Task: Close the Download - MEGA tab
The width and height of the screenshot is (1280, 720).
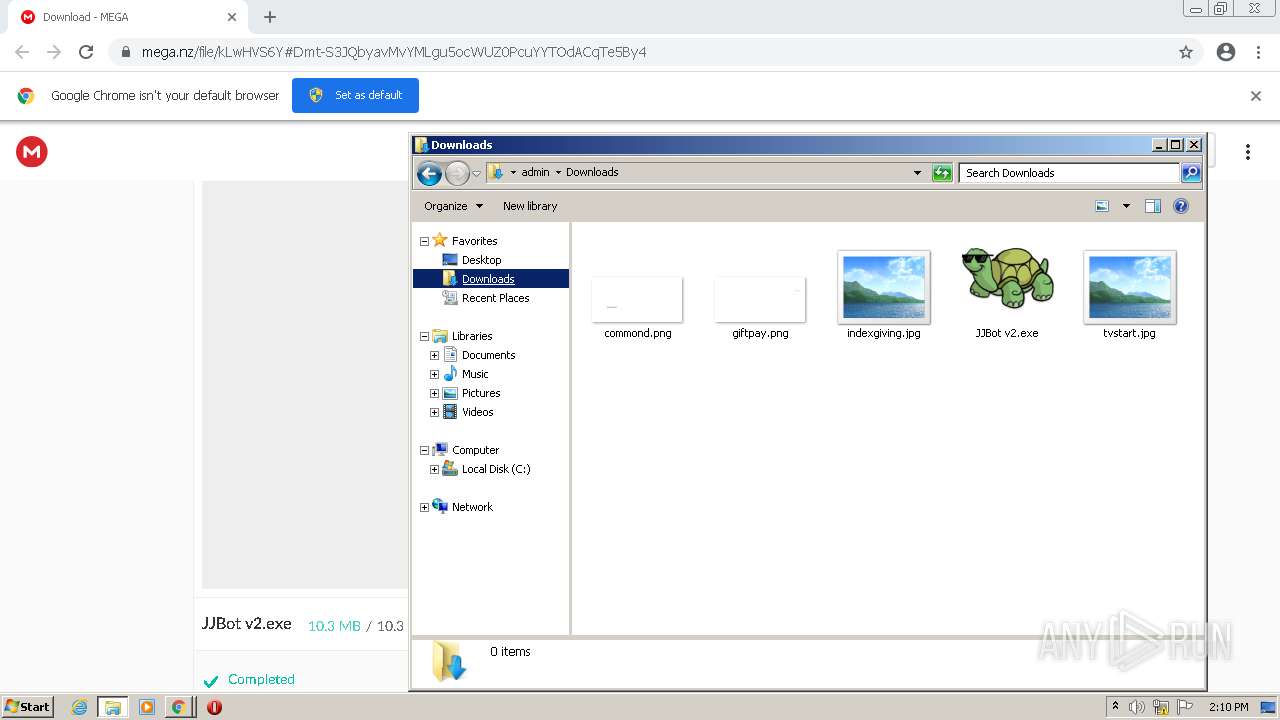Action: click(231, 17)
